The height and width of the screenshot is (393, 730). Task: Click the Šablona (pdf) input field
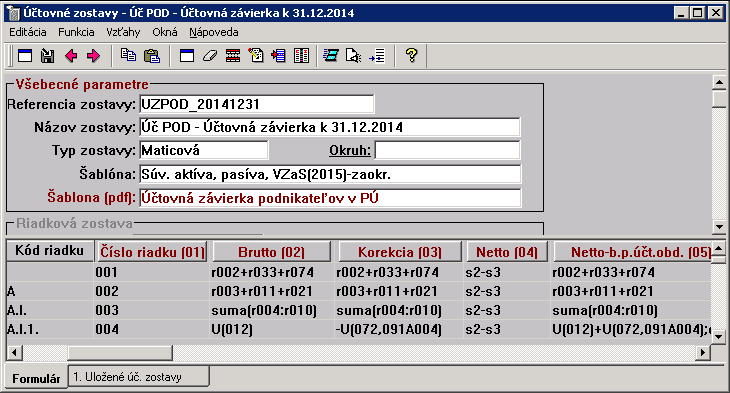tap(330, 198)
